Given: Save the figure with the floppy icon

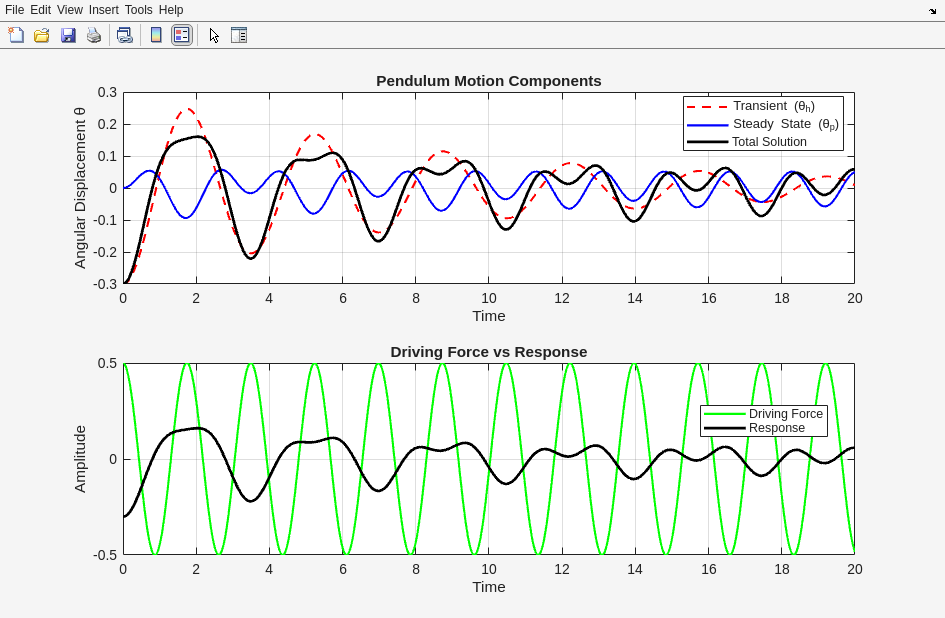Looking at the screenshot, I should pos(68,35).
